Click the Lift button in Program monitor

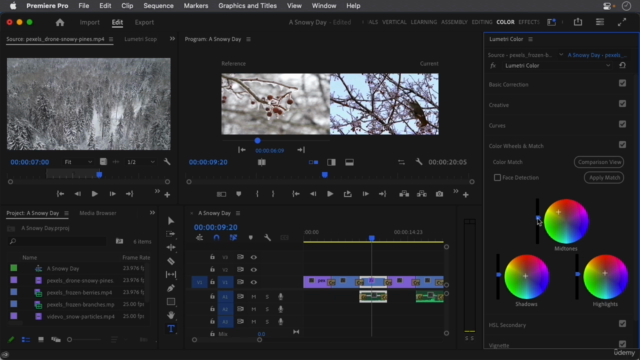pyautogui.click(x=404, y=194)
